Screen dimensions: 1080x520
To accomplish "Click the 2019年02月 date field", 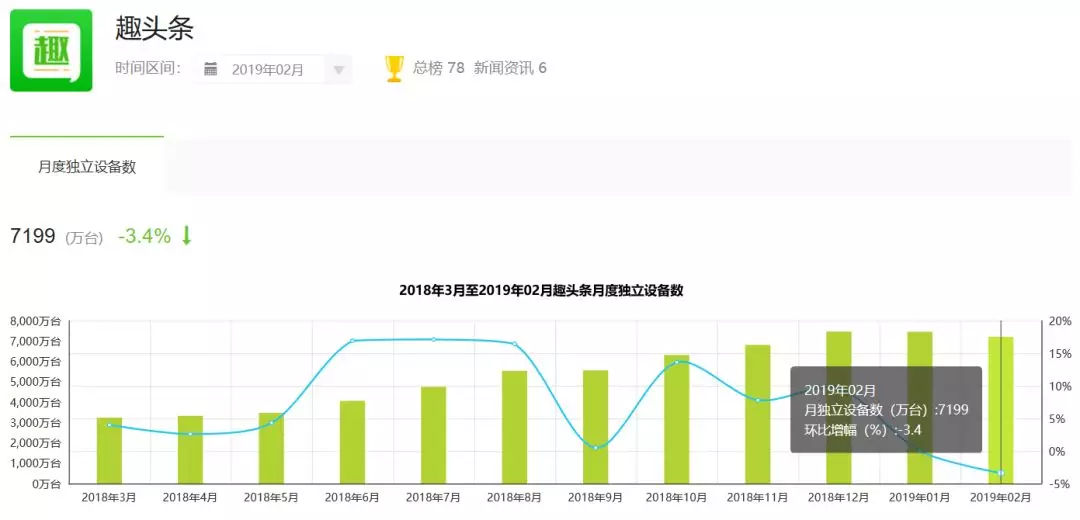I will pos(273,70).
